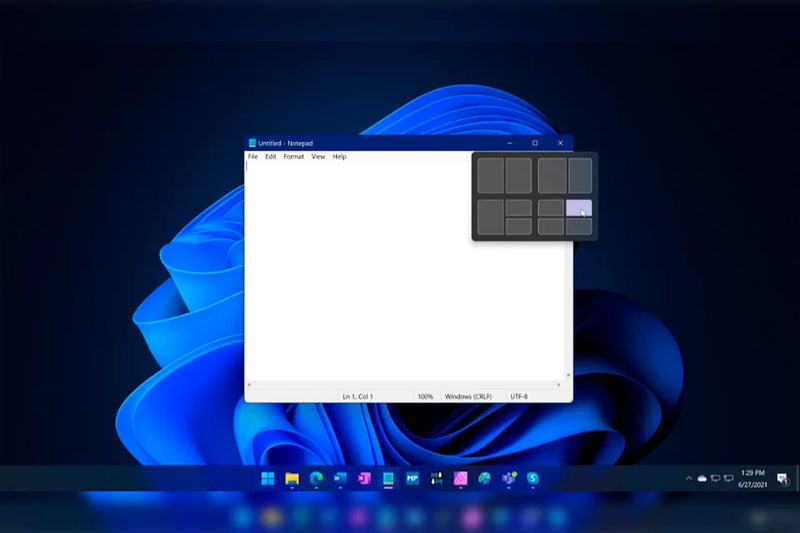Open the View menu in Notepad
The height and width of the screenshot is (533, 800).
point(318,157)
